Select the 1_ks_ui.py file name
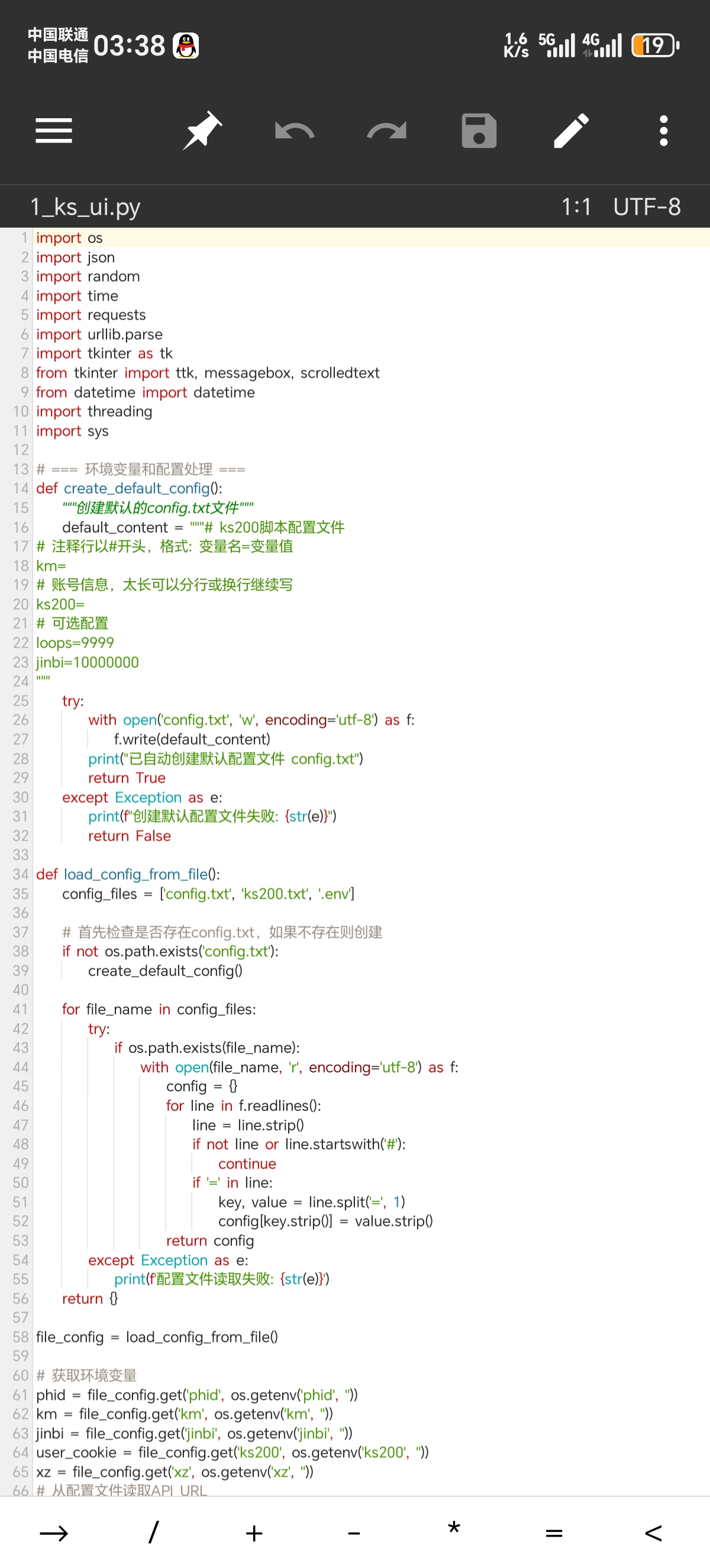Screen dimensions: 710x1568 pyautogui.click(x=85, y=207)
